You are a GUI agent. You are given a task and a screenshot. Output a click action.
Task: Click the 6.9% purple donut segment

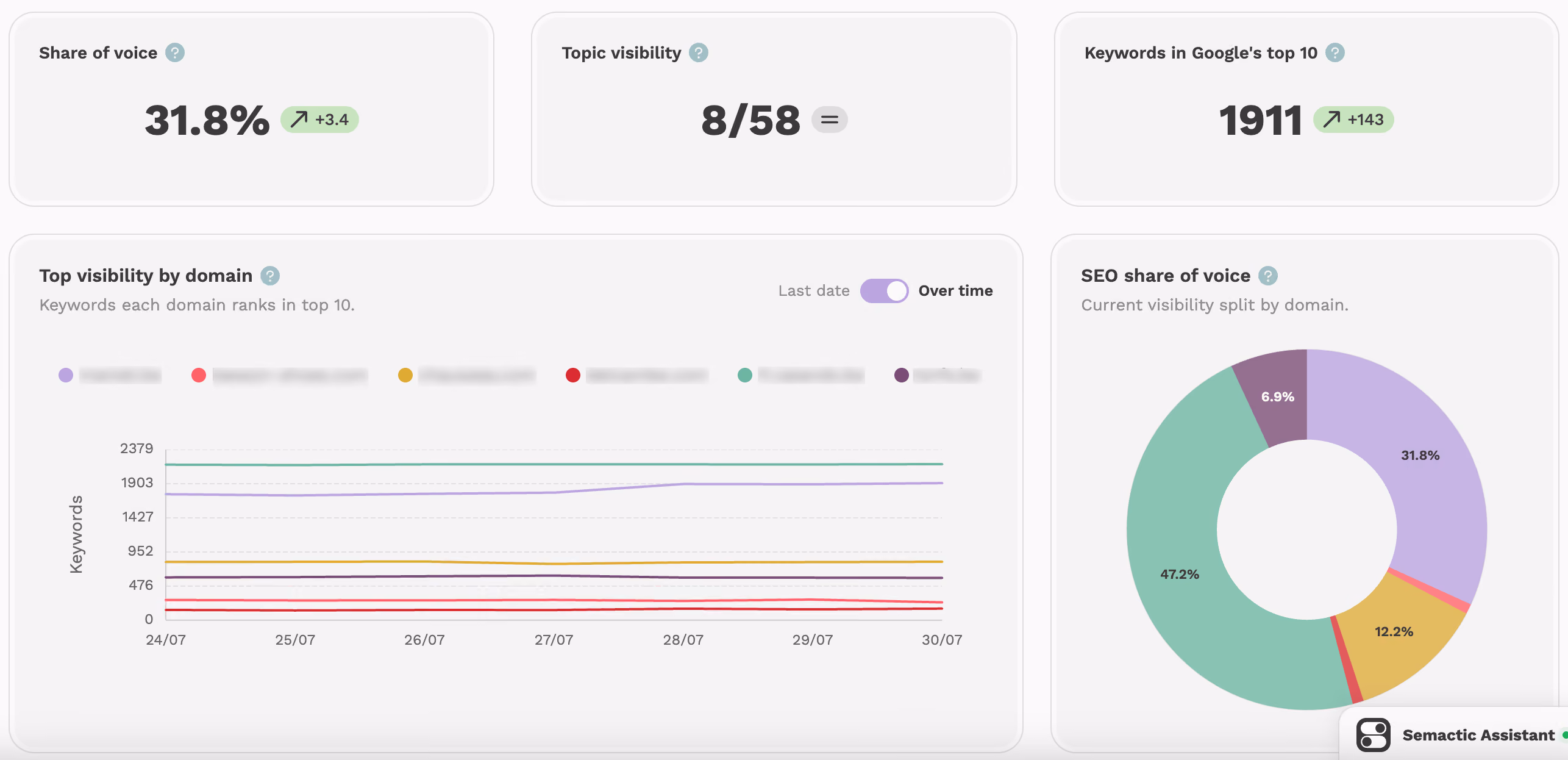[x=1277, y=397]
